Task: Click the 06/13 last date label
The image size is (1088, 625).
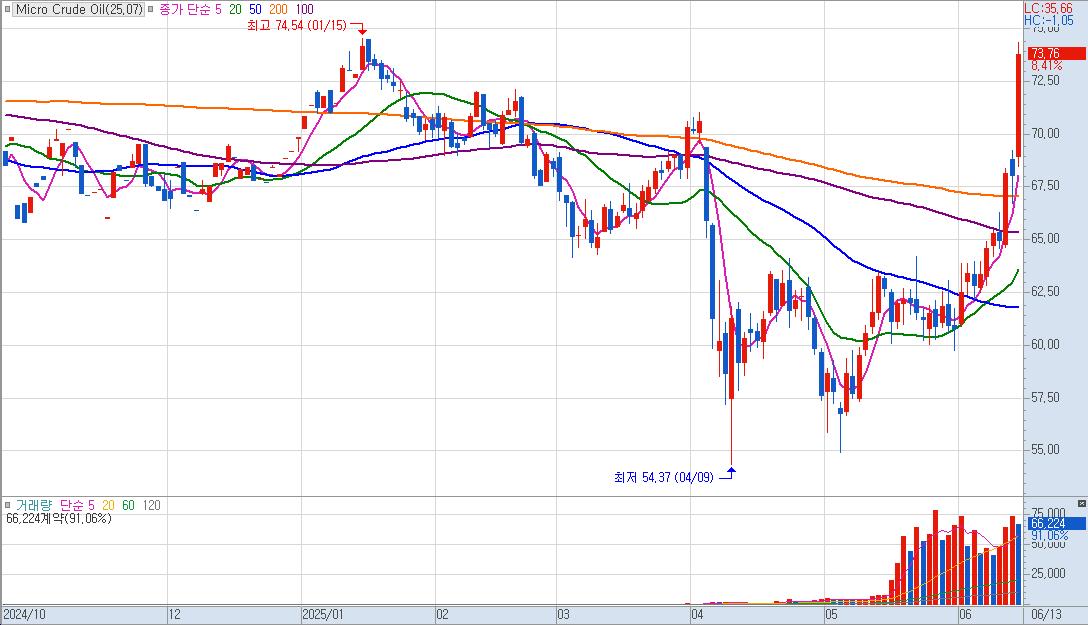Action: pyautogui.click(x=1046, y=615)
